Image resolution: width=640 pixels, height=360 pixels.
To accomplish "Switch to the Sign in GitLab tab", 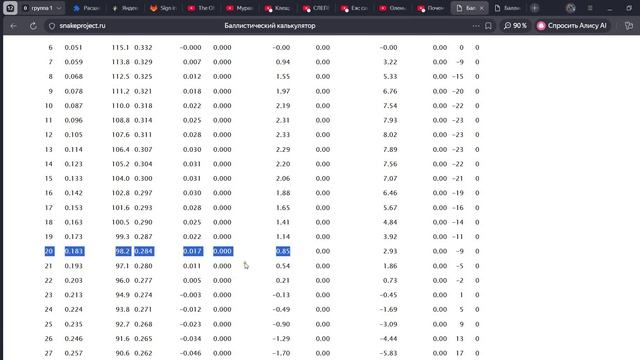I will [163, 8].
